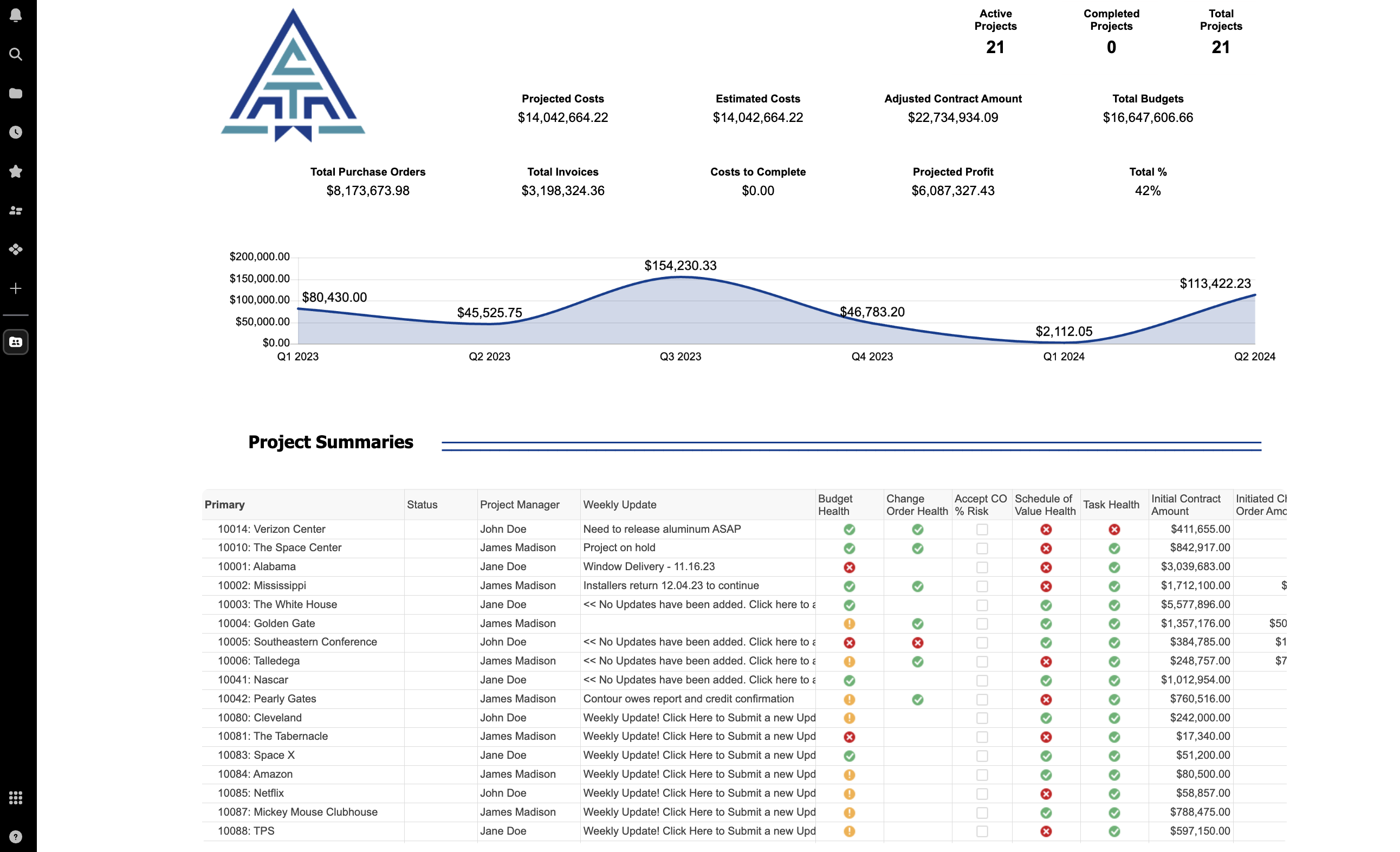
Task: Open White House no-updates link
Action: pyautogui.click(x=699, y=605)
